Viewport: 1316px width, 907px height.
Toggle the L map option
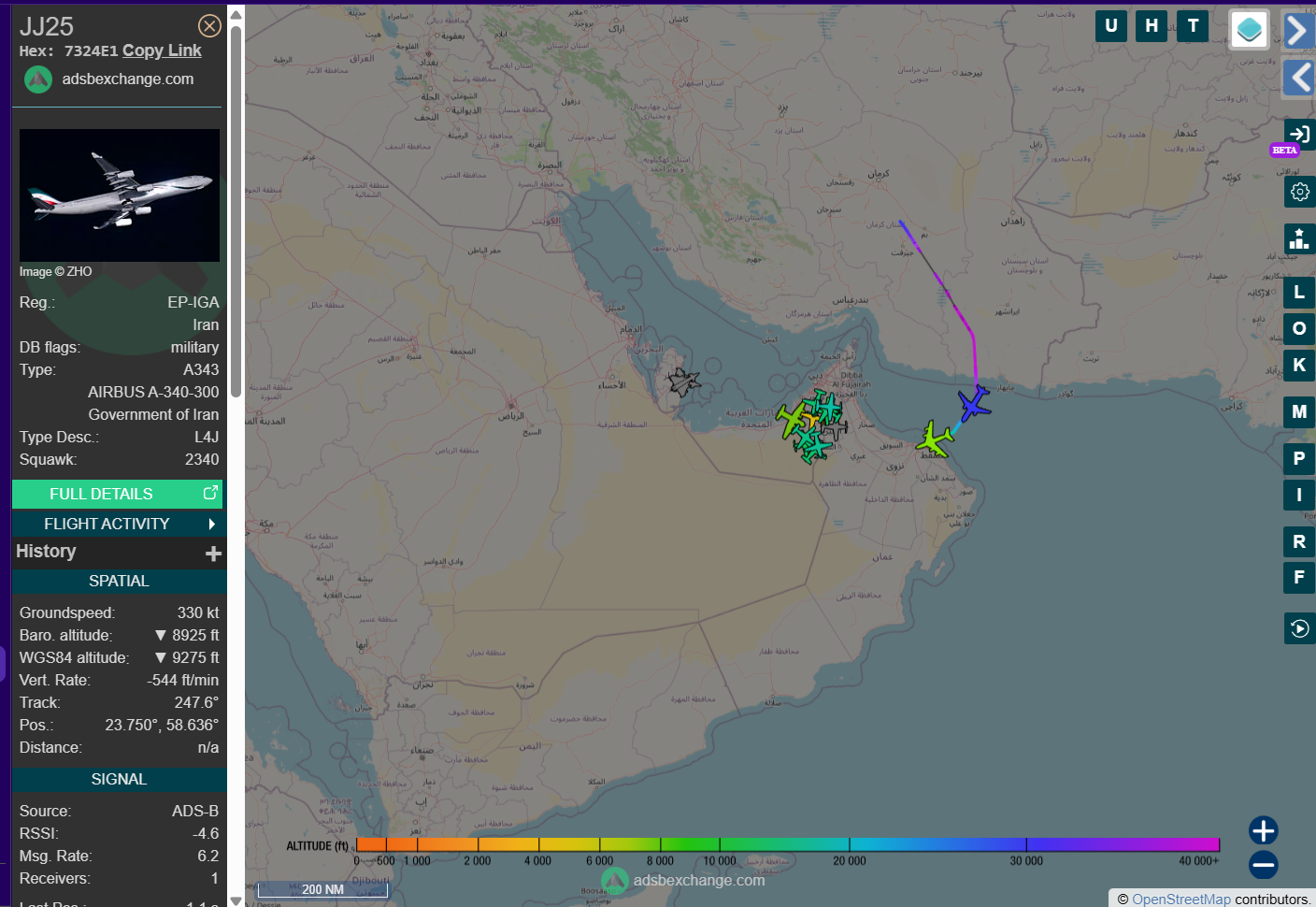coord(1299,293)
